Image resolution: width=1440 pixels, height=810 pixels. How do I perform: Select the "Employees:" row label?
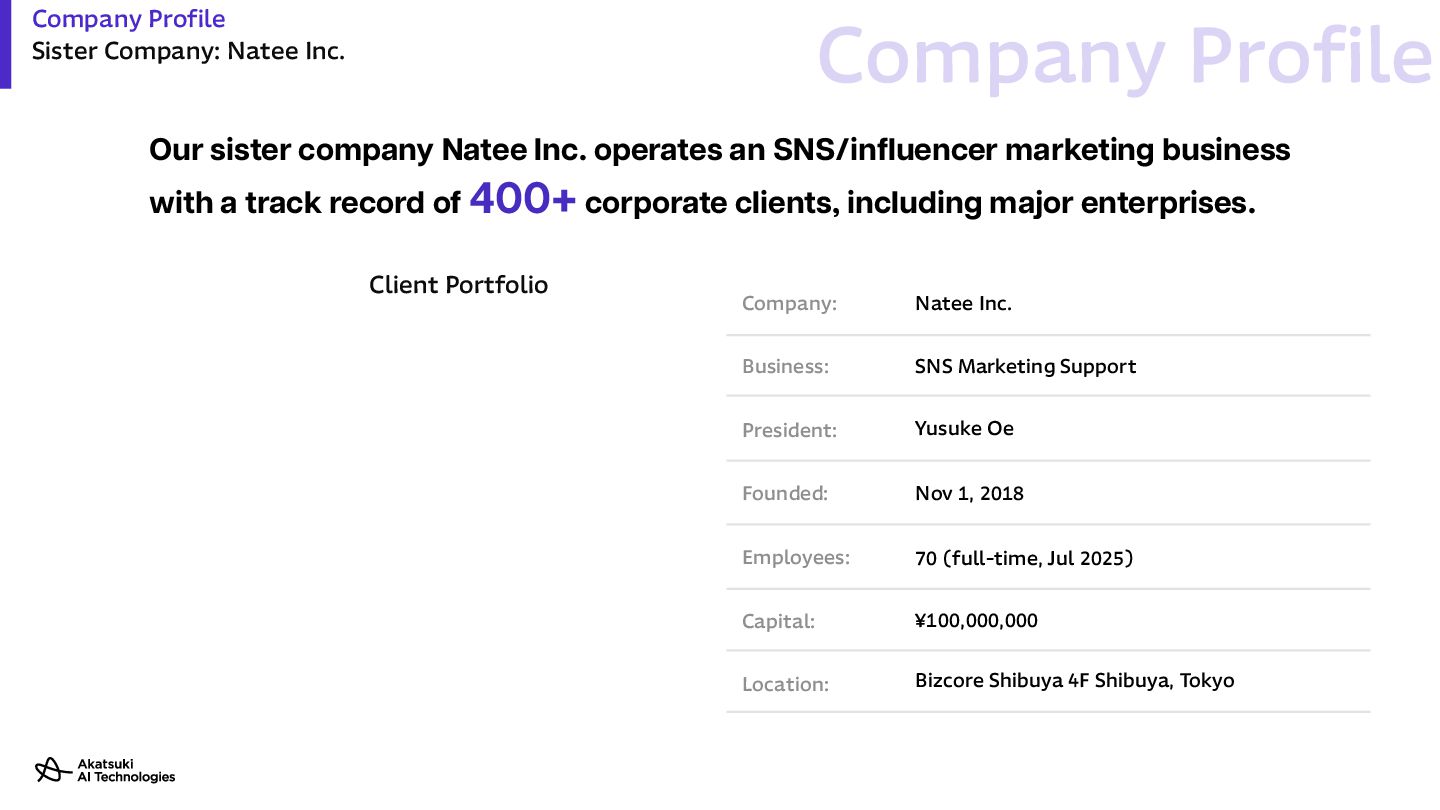(796, 558)
